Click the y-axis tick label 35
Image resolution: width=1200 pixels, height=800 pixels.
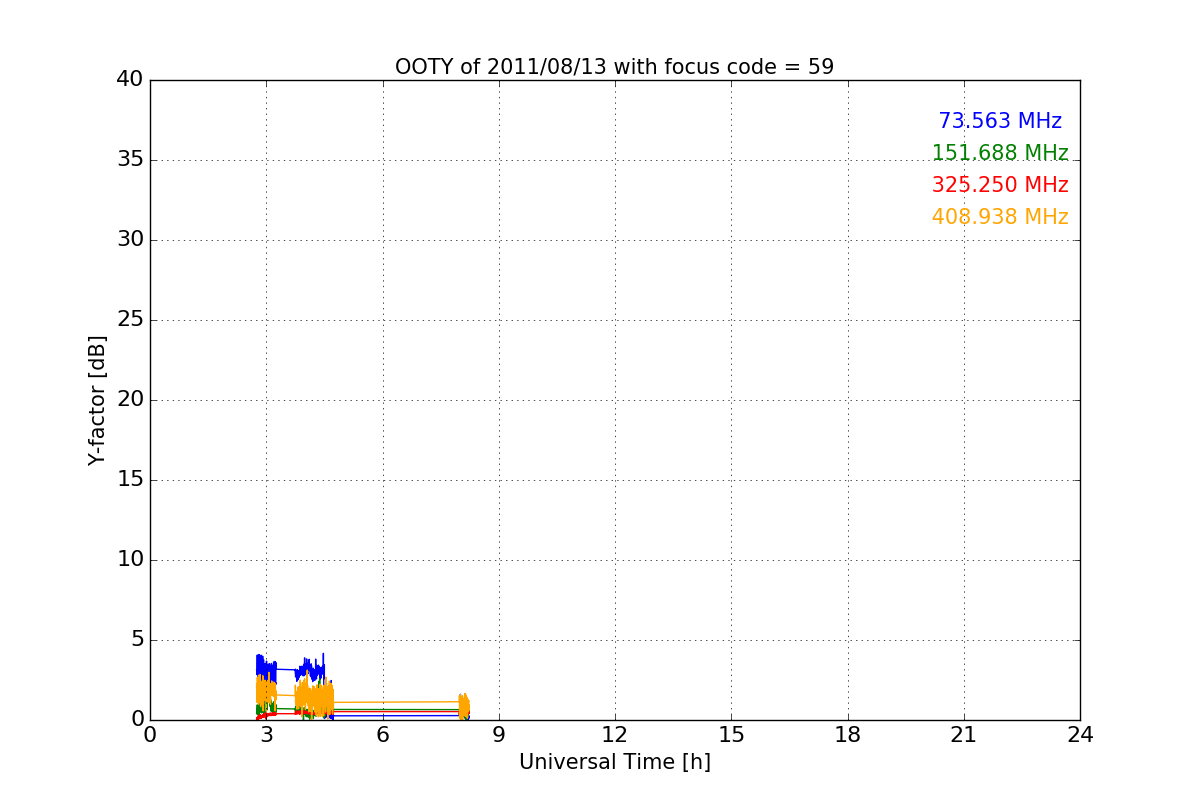point(130,160)
